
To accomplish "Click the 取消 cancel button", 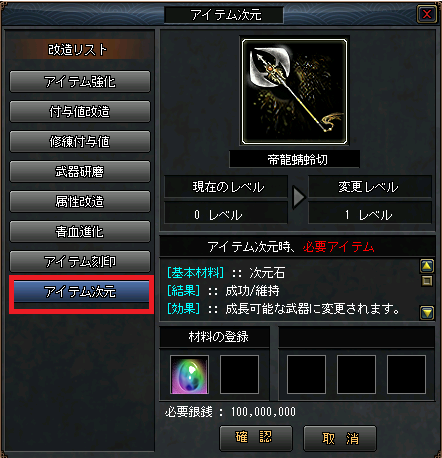I will pyautogui.click(x=340, y=438).
